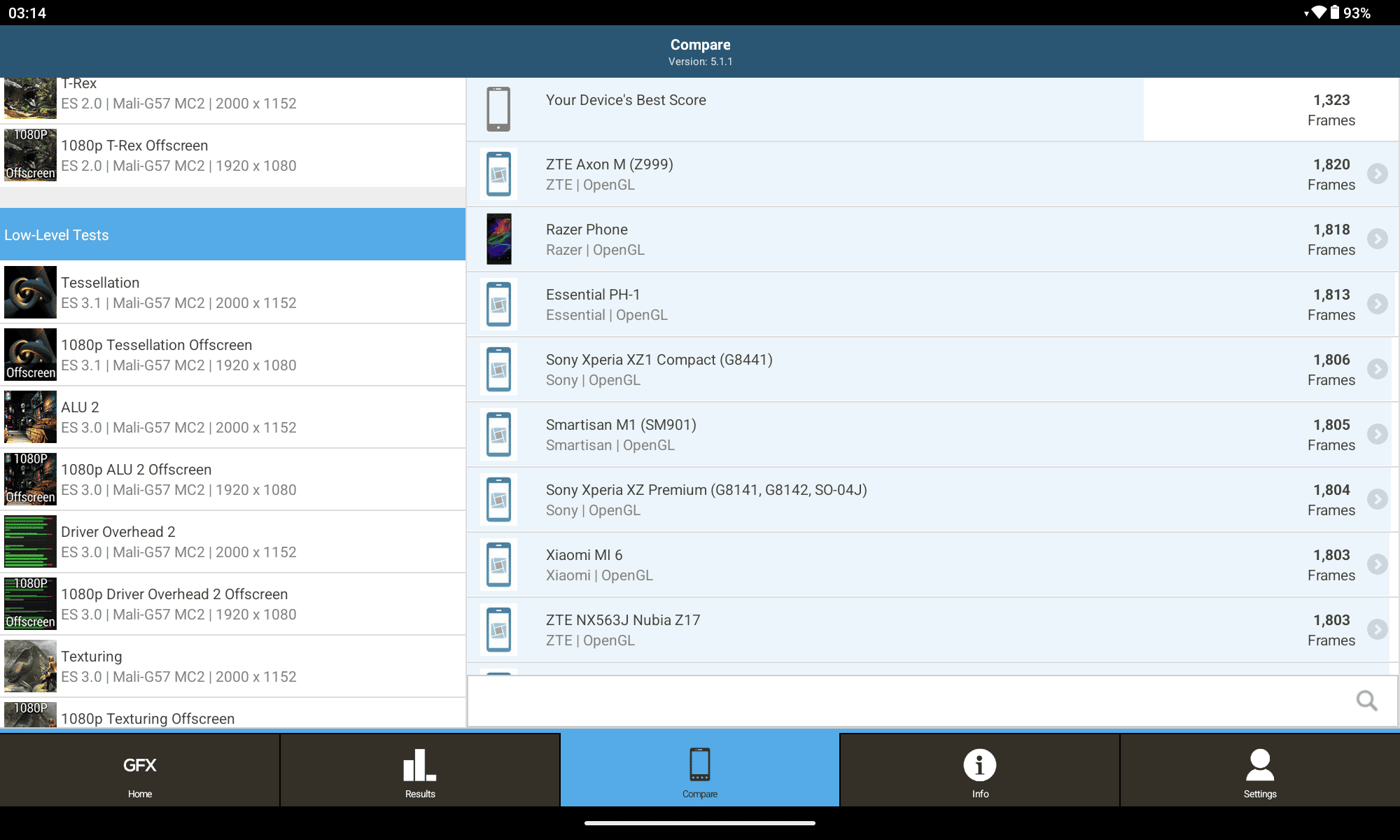Image resolution: width=1400 pixels, height=840 pixels.
Task: Tap the Android navigation gesture bar
Action: coord(700,823)
